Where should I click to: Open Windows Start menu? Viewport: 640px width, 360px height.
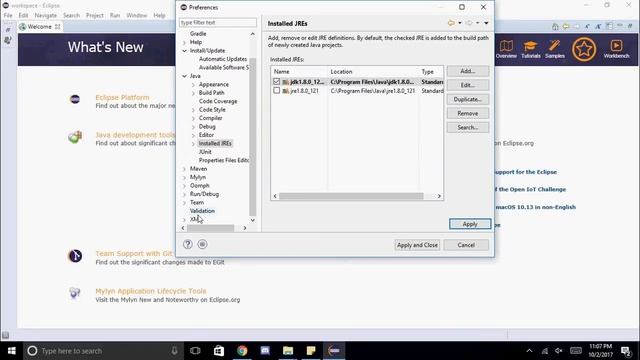click(x=11, y=351)
